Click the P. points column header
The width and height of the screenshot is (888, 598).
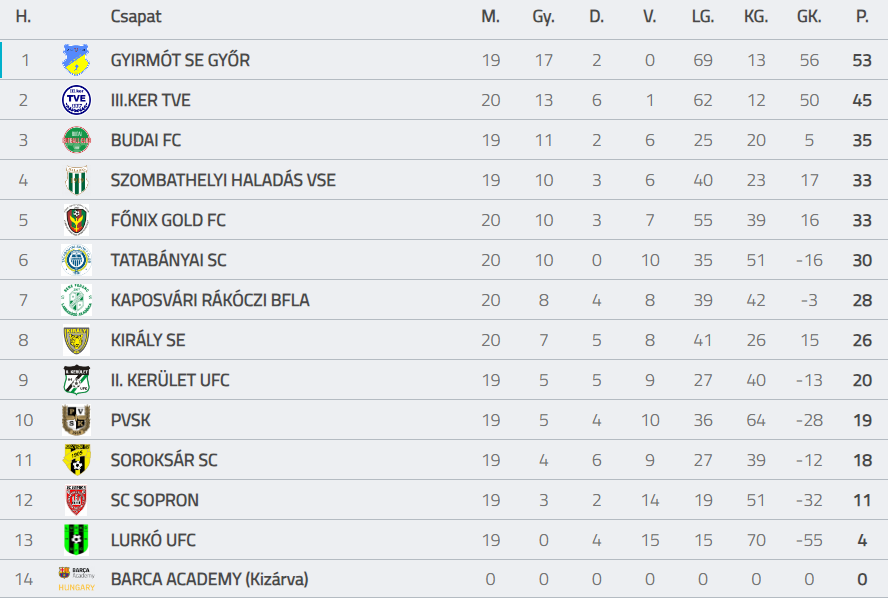pyautogui.click(x=862, y=17)
